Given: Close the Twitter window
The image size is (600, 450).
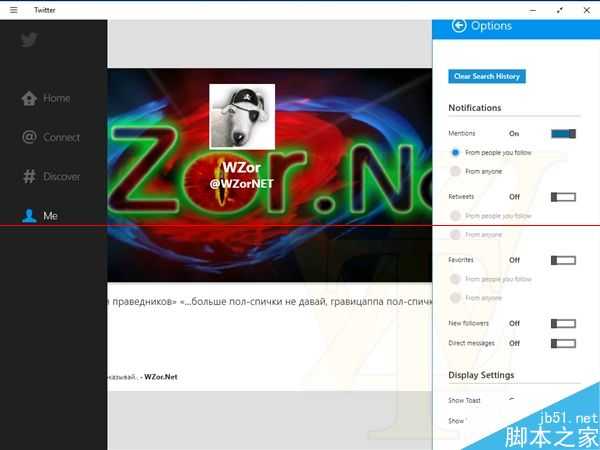Looking at the screenshot, I should coord(587,10).
